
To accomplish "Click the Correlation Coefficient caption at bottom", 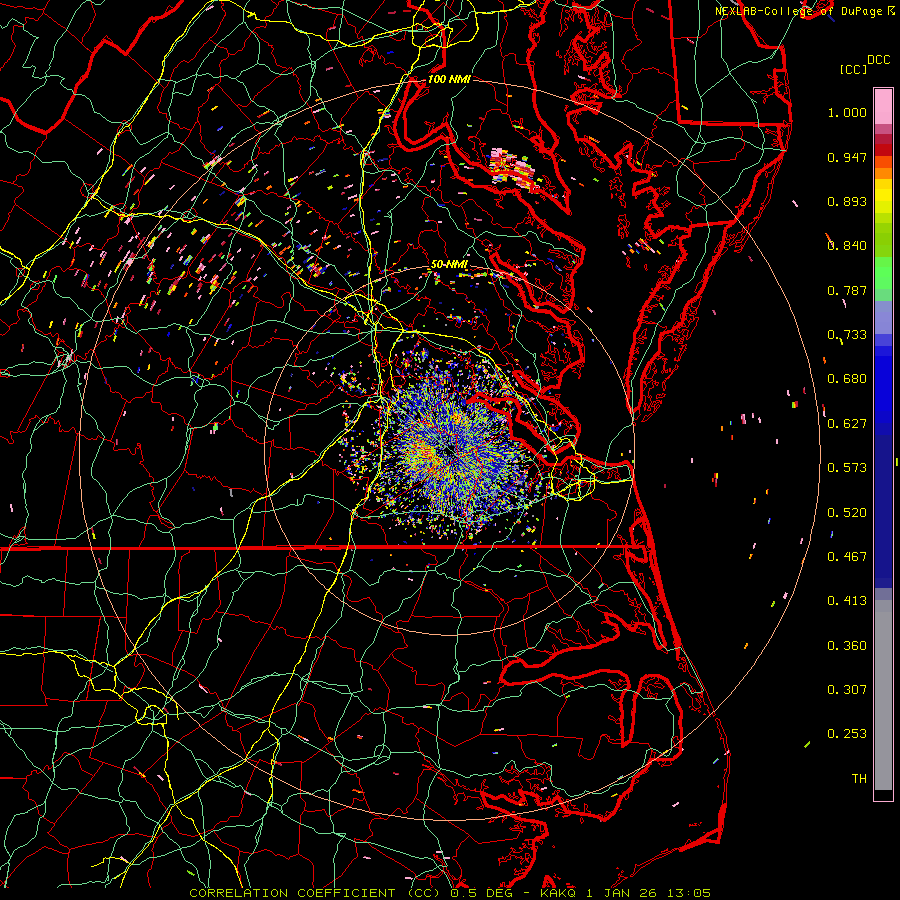I will tap(450, 893).
